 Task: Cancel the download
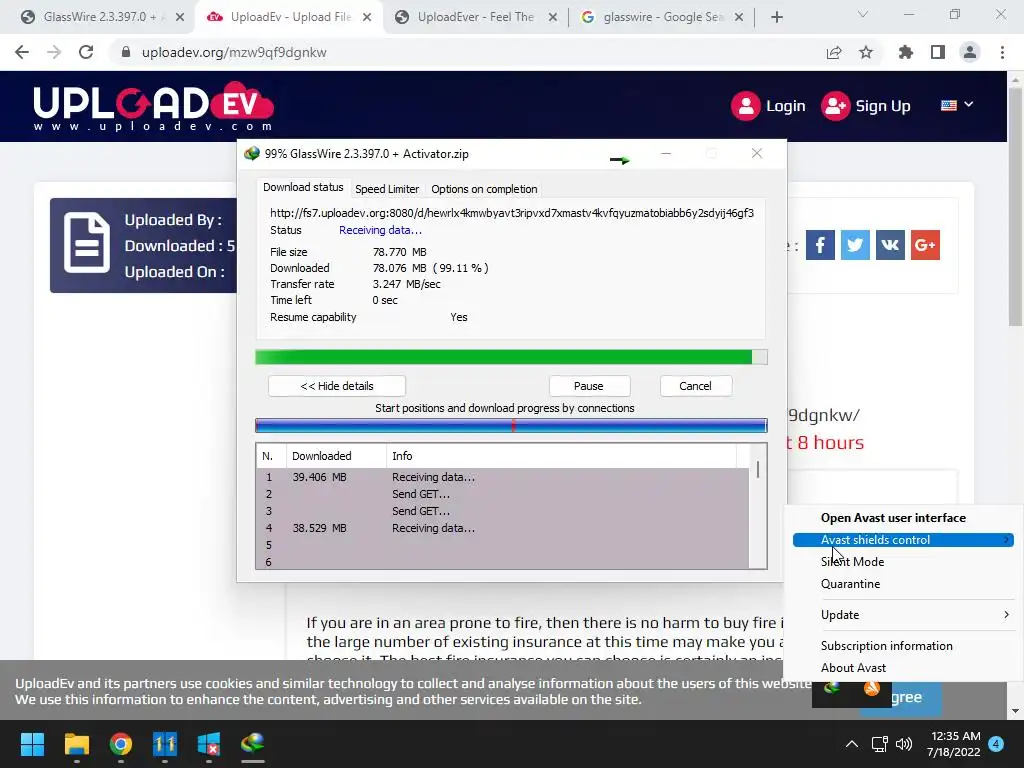coord(695,386)
